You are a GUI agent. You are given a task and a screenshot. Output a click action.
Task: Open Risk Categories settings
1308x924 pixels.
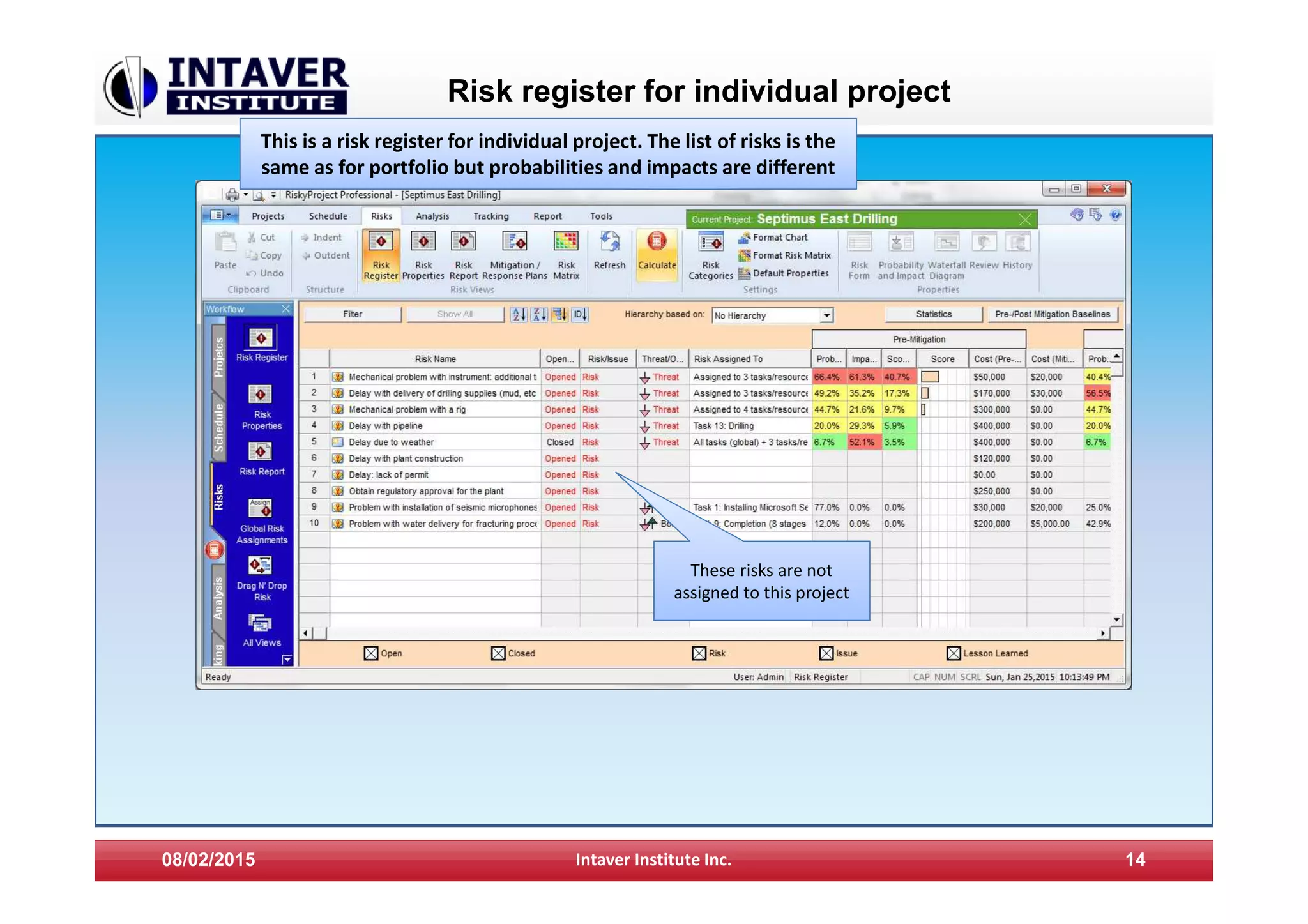pos(710,255)
